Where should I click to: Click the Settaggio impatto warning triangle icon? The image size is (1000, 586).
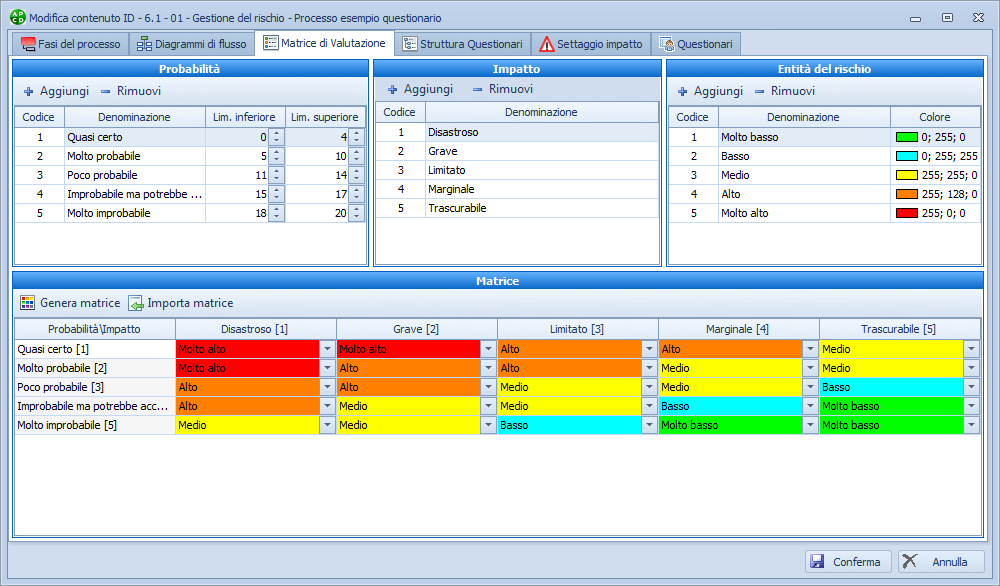pyautogui.click(x=546, y=44)
